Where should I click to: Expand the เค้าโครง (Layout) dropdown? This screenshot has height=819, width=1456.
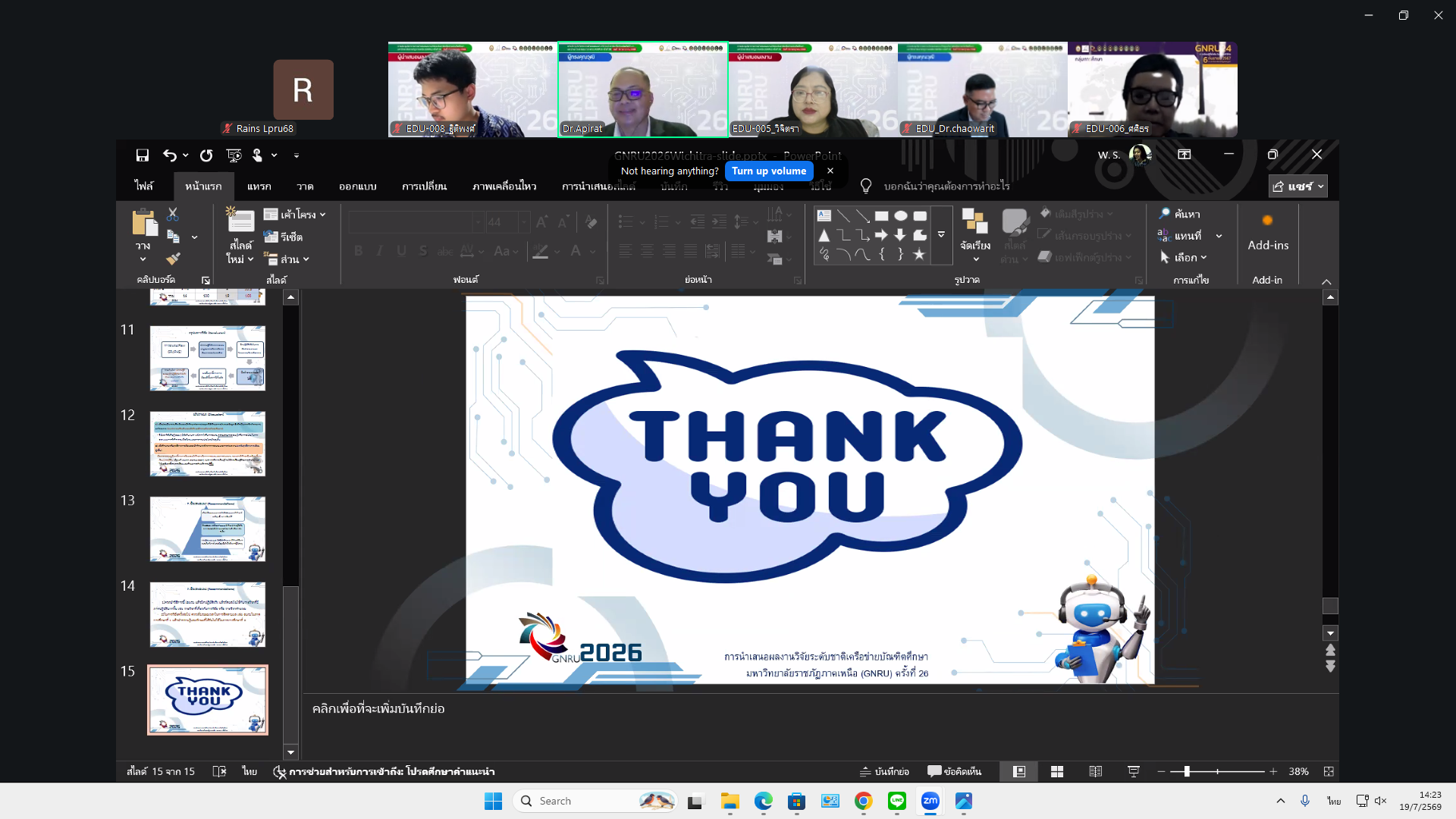(x=295, y=215)
